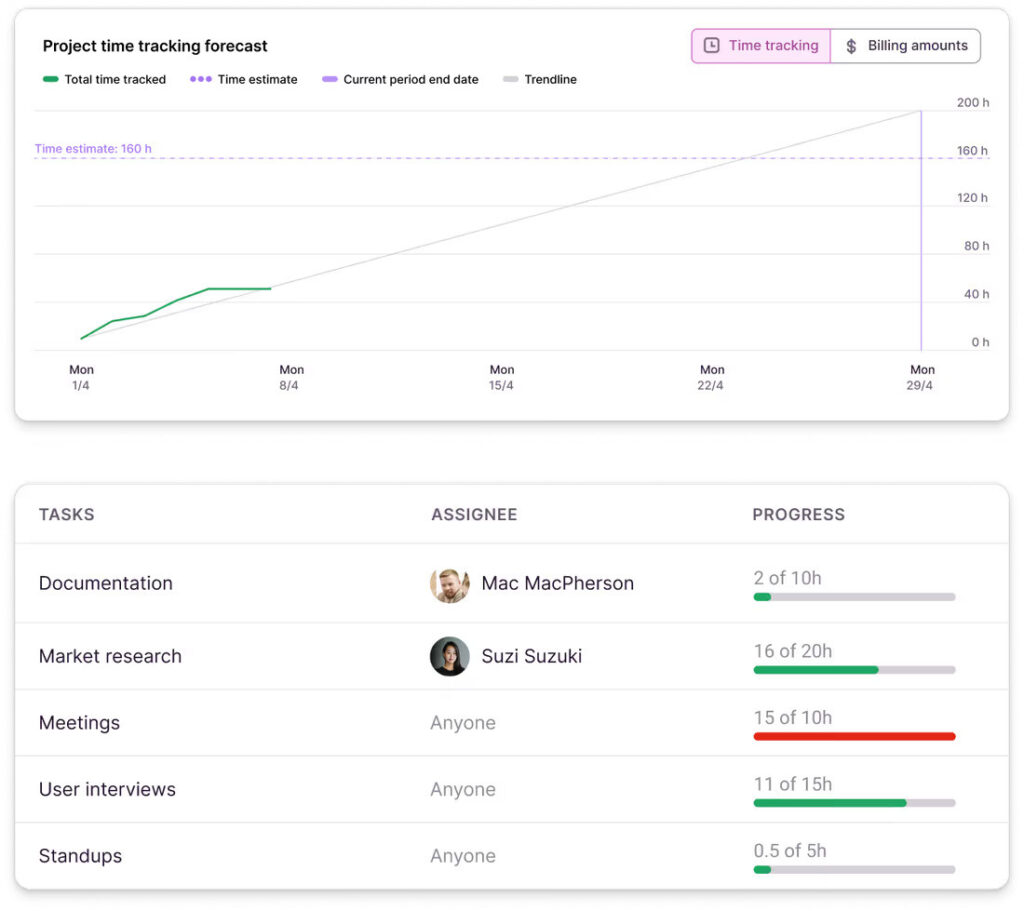Switch to the Billing amounts view
Screen dimensions: 1024x911
click(906, 46)
